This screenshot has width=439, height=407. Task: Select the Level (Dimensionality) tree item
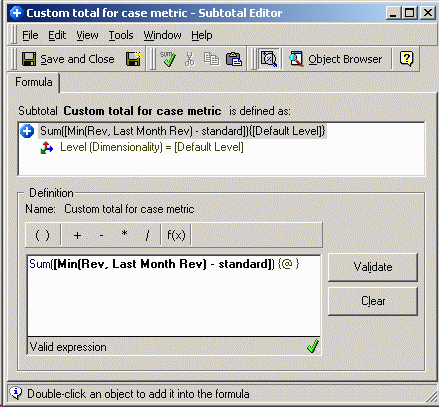152,147
